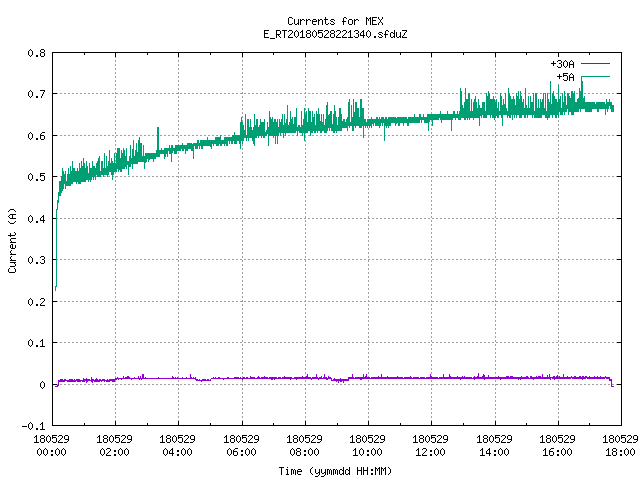This screenshot has height=480, width=640.
Task: Click the x-axis label "Time (yymmdd HH:MM)"
Action: click(x=335, y=471)
